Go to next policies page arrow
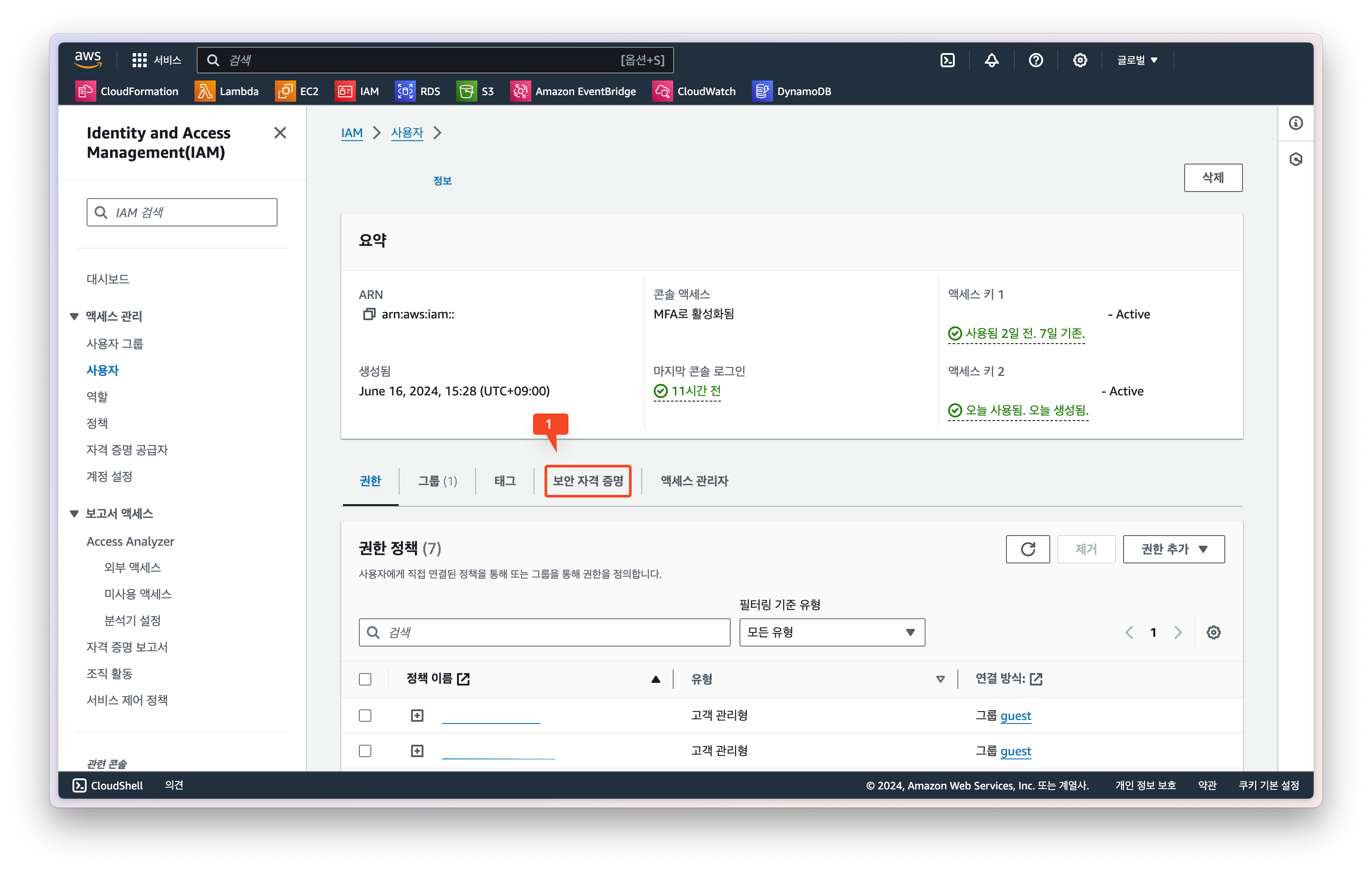Image resolution: width=1372 pixels, height=873 pixels. tap(1178, 632)
